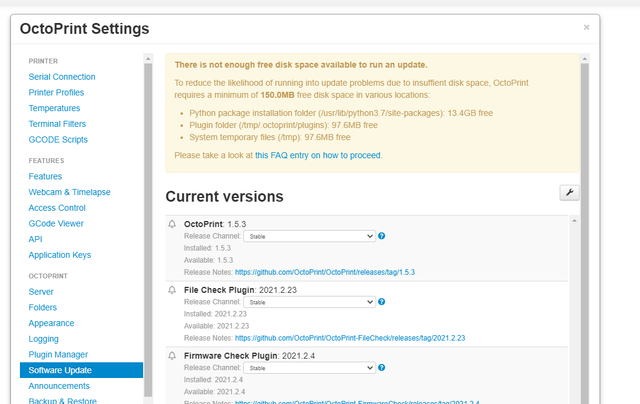Open Plugin Manager
This screenshot has width=640, height=404.
58,355
